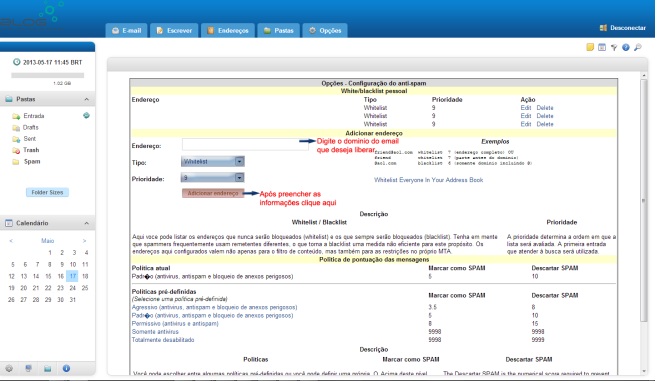Click the monitor icon in sidebar footer
Image resolution: width=658 pixels, height=383 pixels.
click(x=28, y=368)
